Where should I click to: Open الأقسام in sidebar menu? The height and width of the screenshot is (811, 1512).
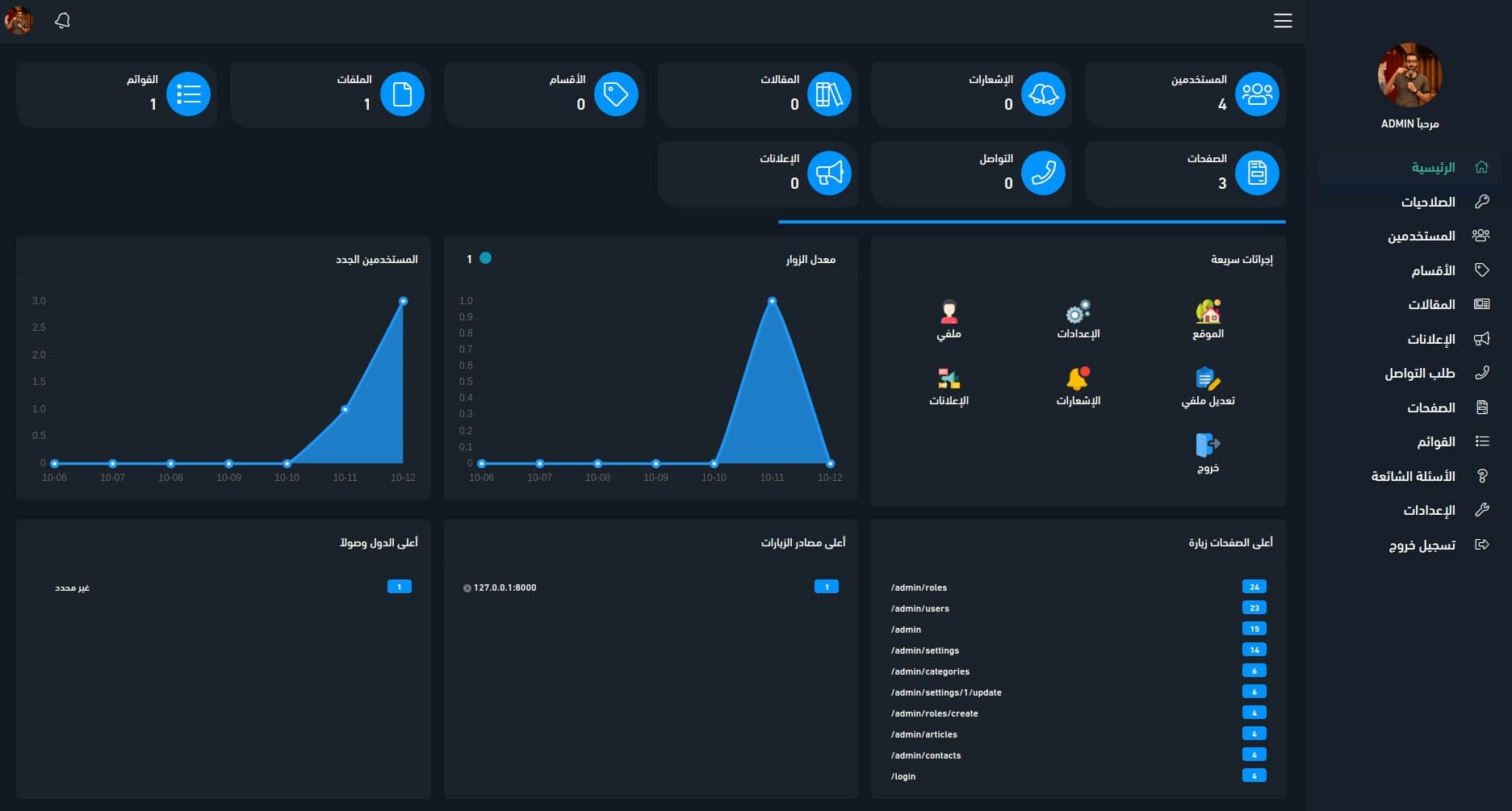tap(1409, 270)
